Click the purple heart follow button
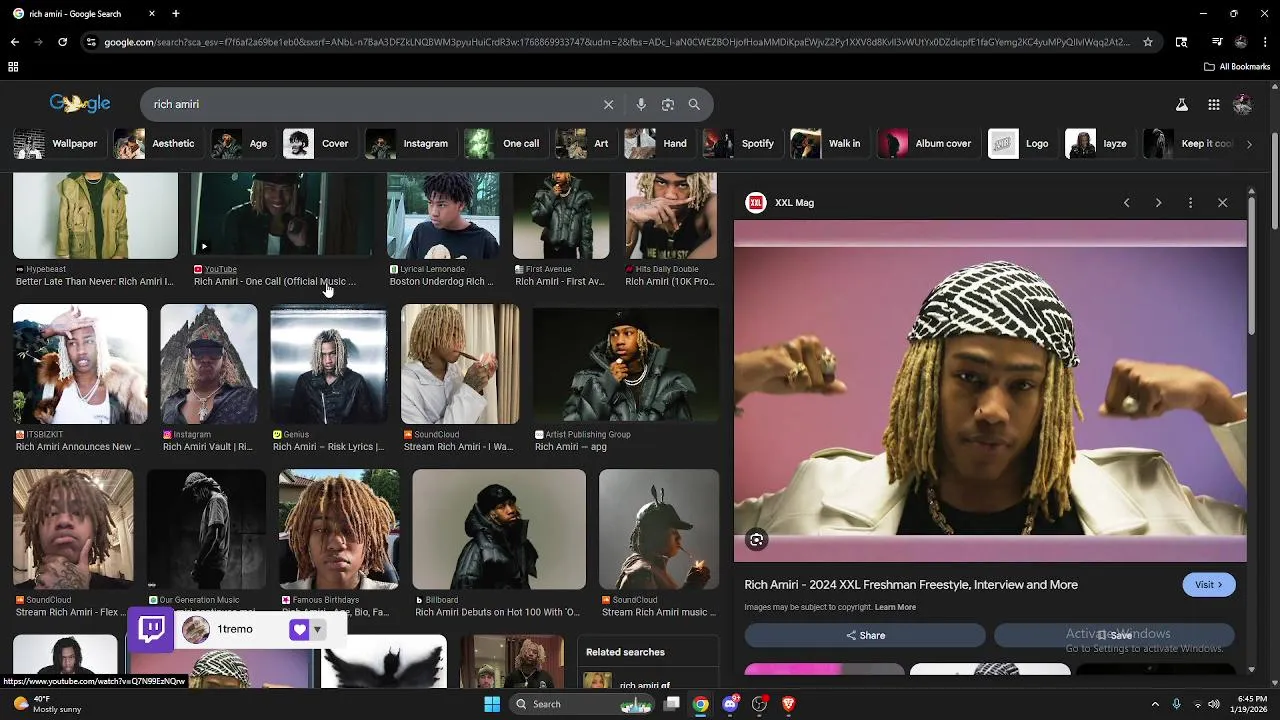This screenshot has height=720, width=1280. coord(299,630)
